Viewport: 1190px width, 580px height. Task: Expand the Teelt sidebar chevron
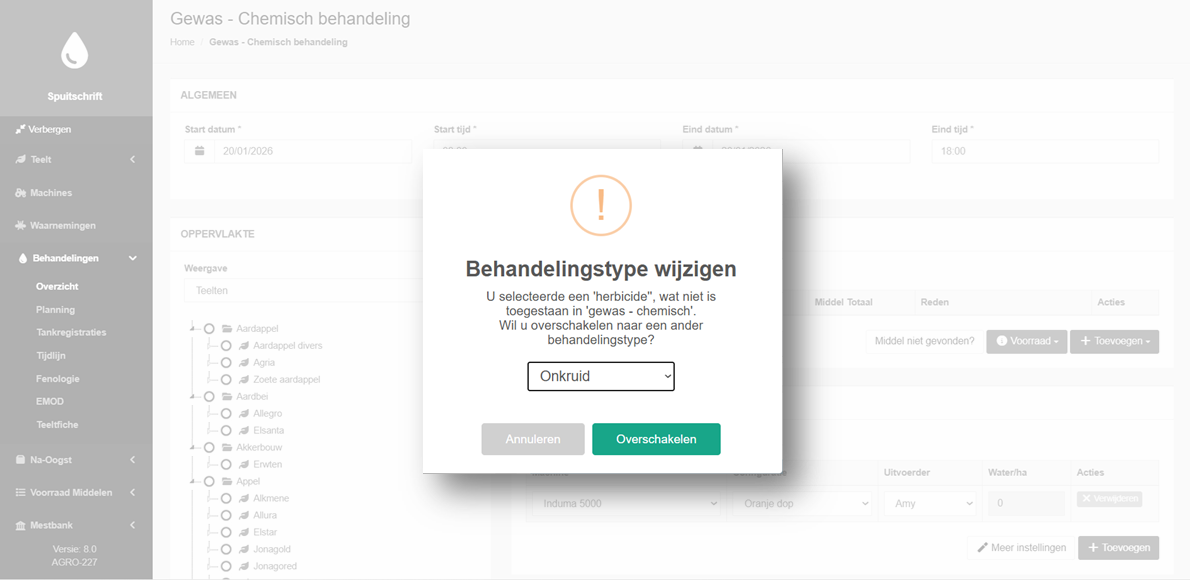point(133,159)
